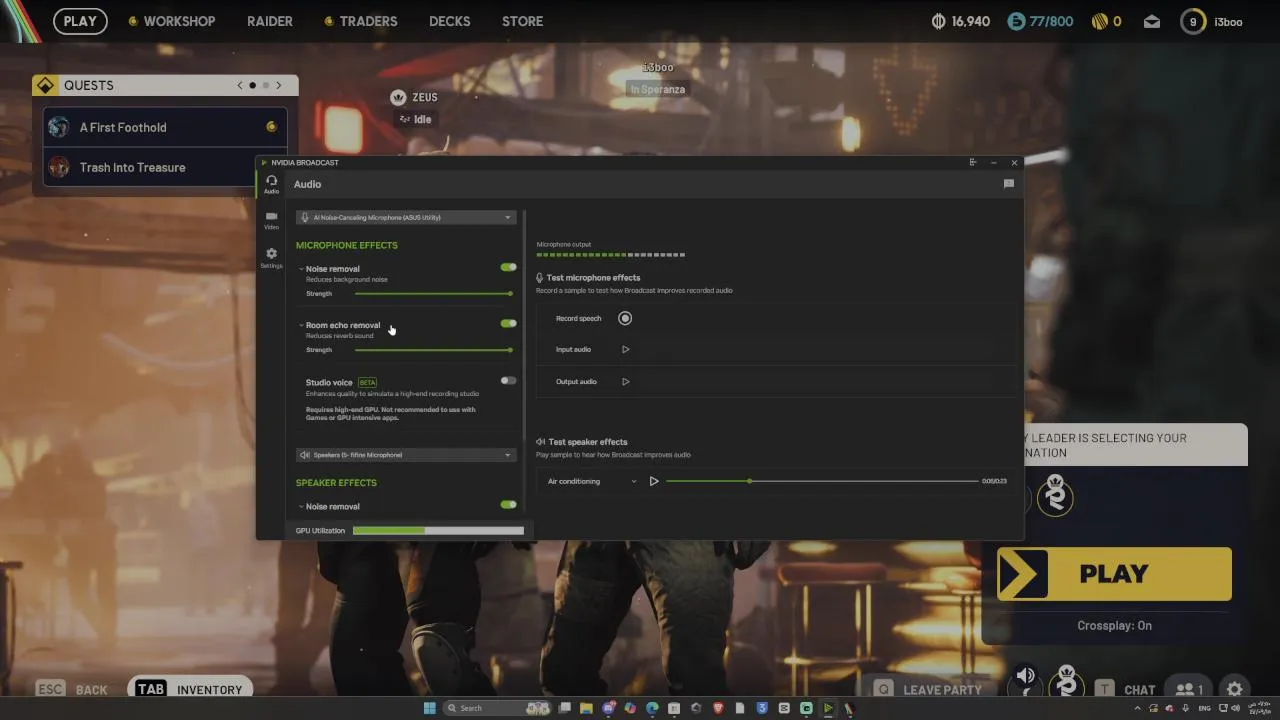
Task: Click the ENG language indicator in tray
Action: tap(1205, 708)
